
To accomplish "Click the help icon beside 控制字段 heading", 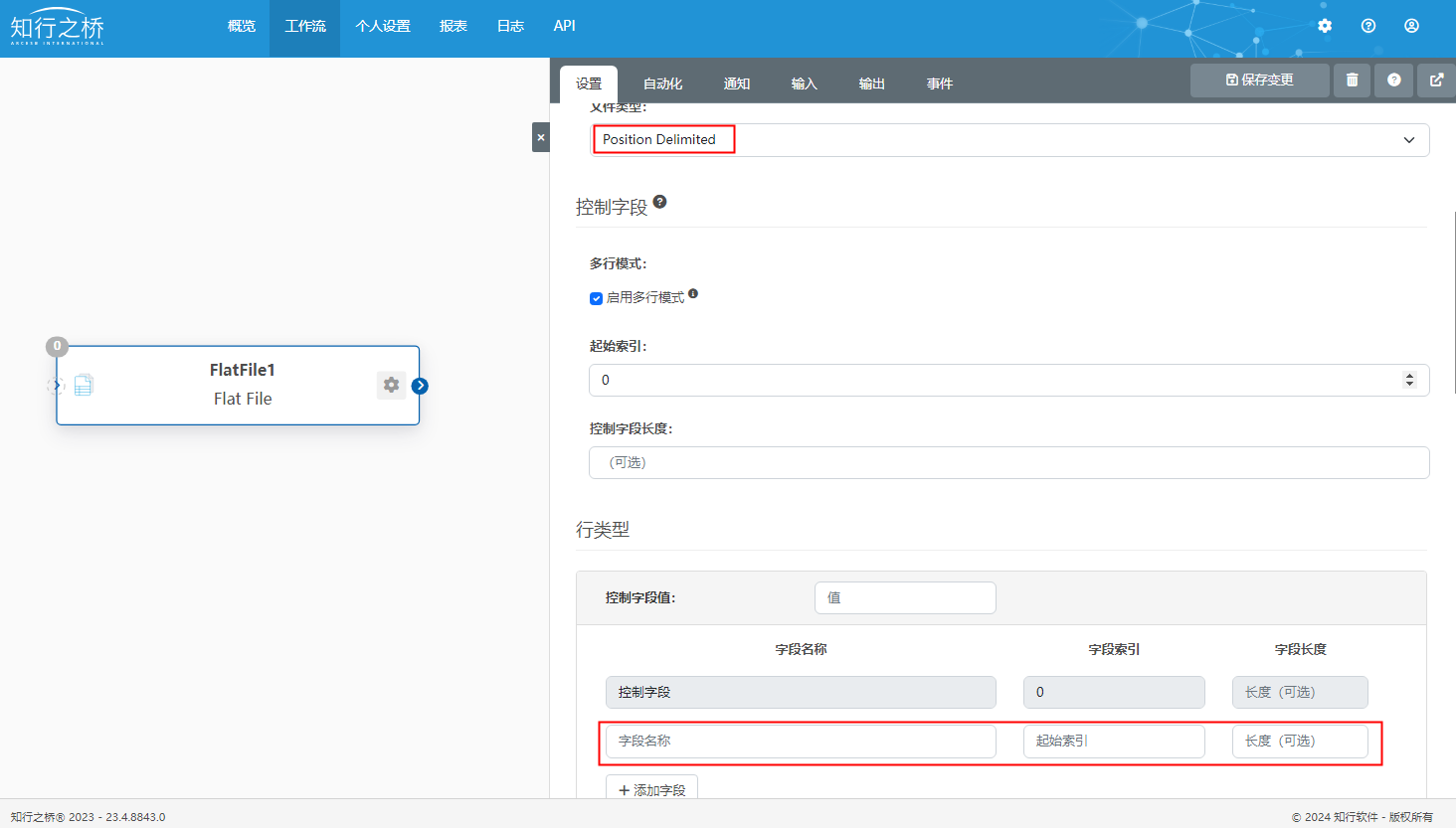I will pos(659,202).
